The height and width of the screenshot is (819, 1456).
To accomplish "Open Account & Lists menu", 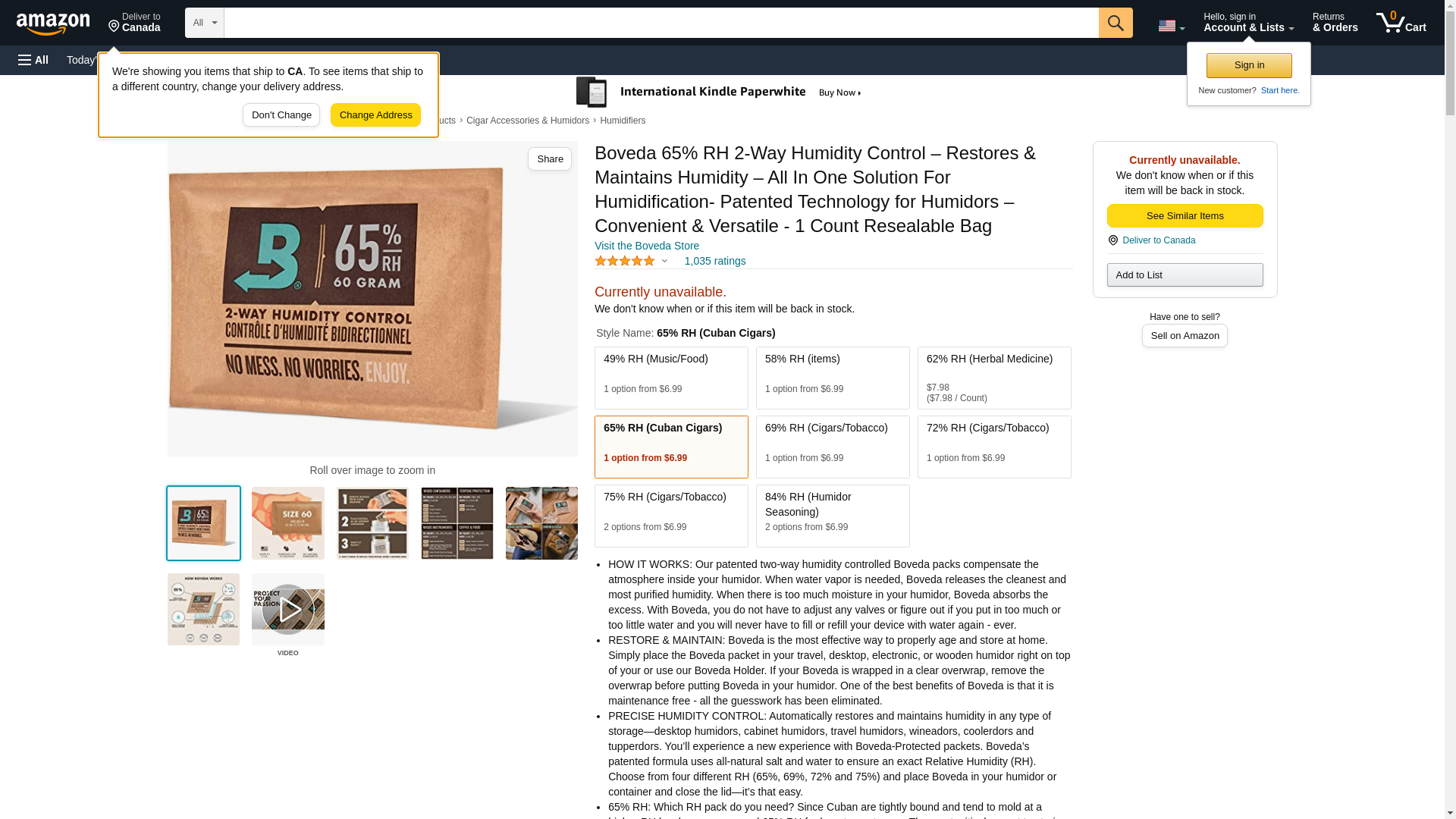I will (1248, 23).
